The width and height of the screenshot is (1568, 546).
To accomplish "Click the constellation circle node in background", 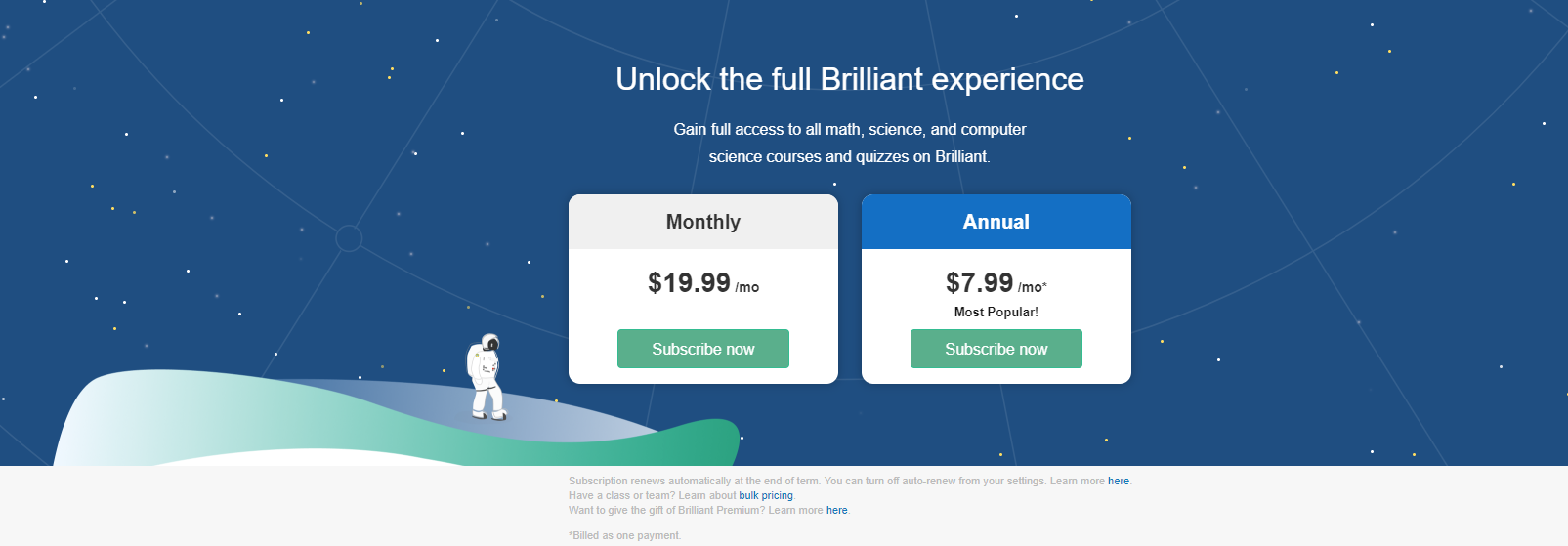I will click(x=349, y=238).
